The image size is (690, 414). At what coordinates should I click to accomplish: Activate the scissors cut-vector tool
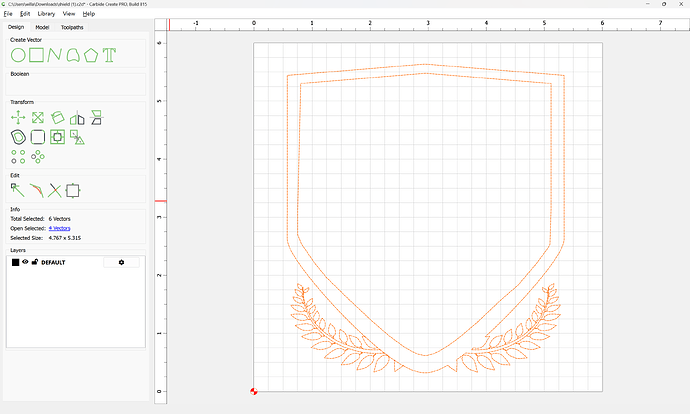click(x=55, y=191)
